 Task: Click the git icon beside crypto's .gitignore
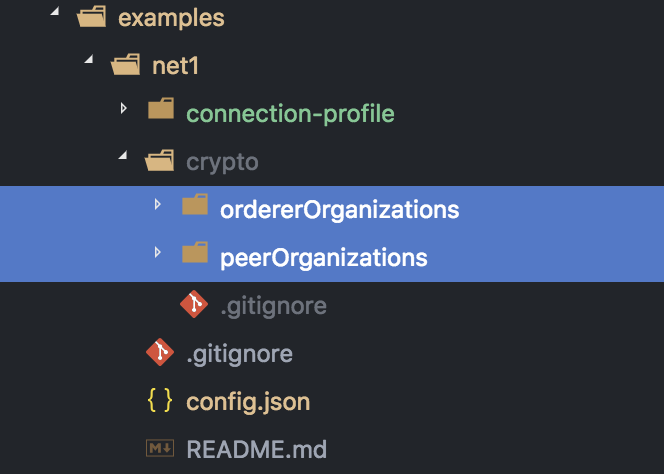[x=194, y=305]
